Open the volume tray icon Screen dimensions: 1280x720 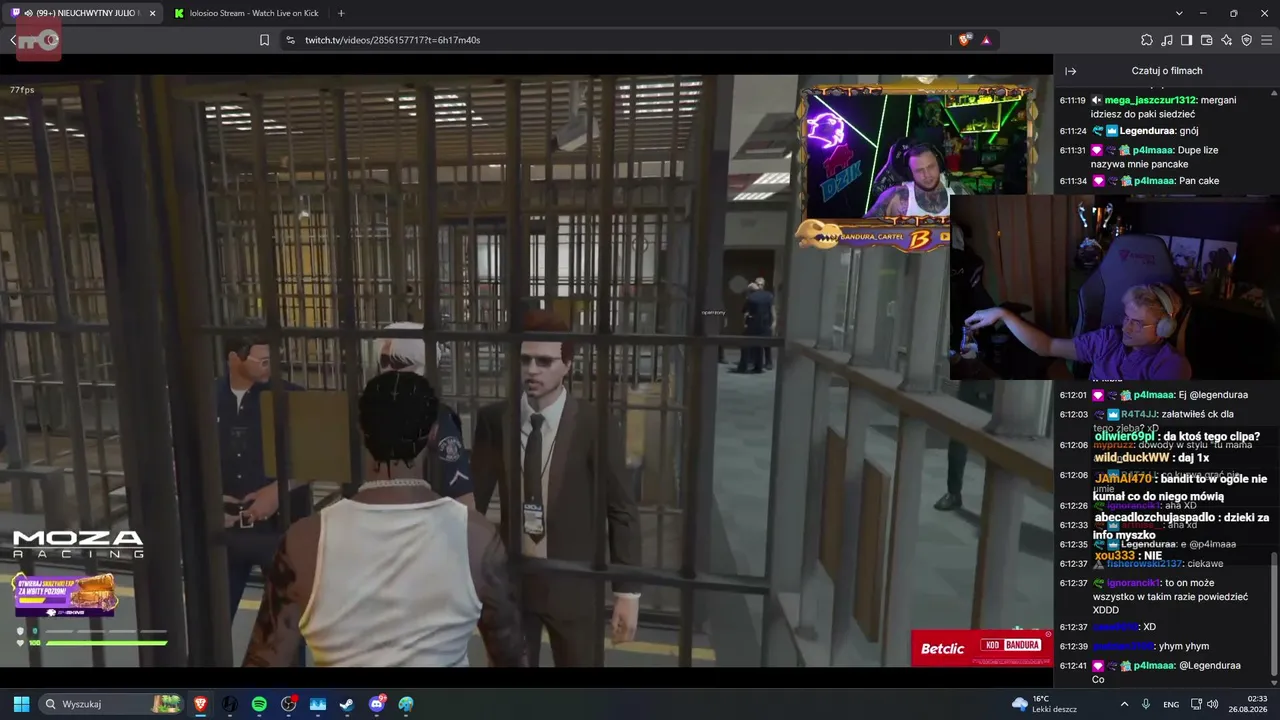point(1213,704)
